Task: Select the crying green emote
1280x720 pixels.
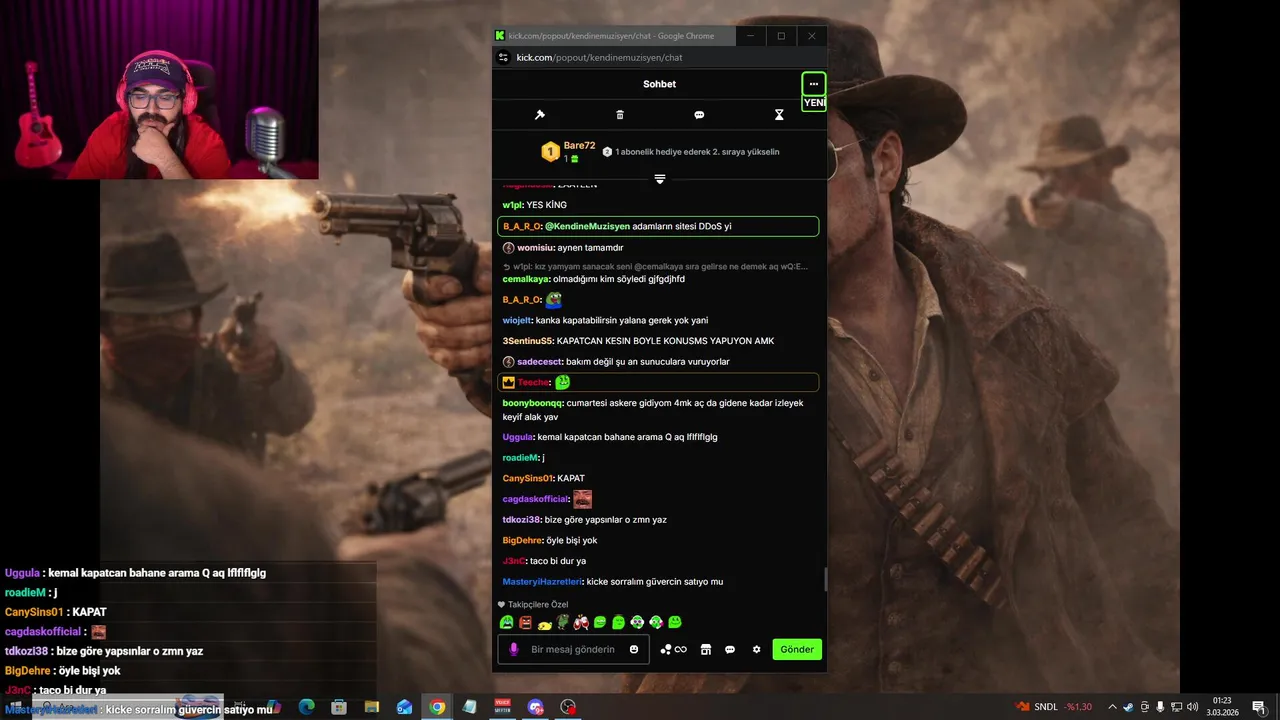Action: coord(506,622)
